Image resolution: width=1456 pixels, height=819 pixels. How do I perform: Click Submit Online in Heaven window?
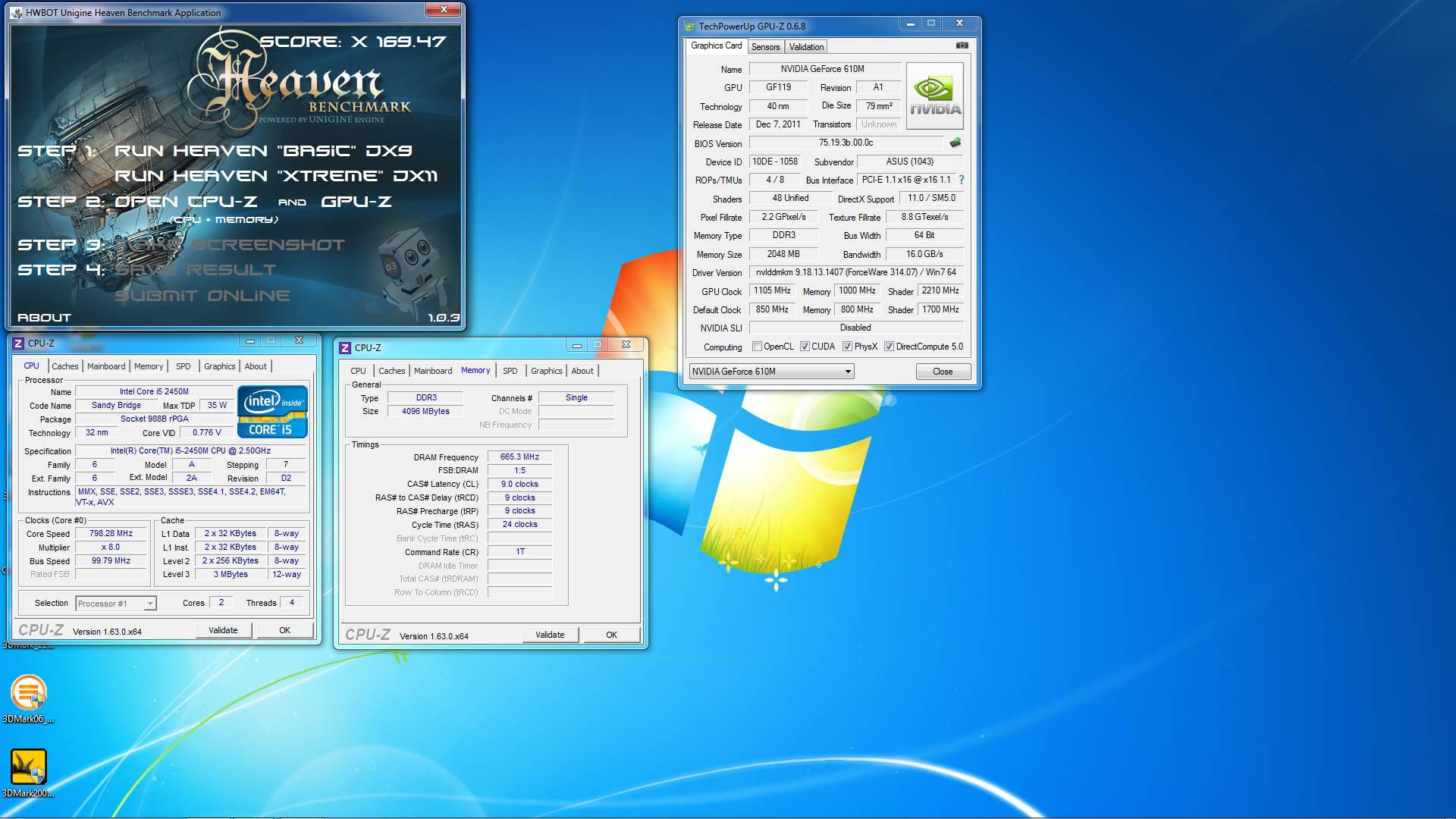202,296
